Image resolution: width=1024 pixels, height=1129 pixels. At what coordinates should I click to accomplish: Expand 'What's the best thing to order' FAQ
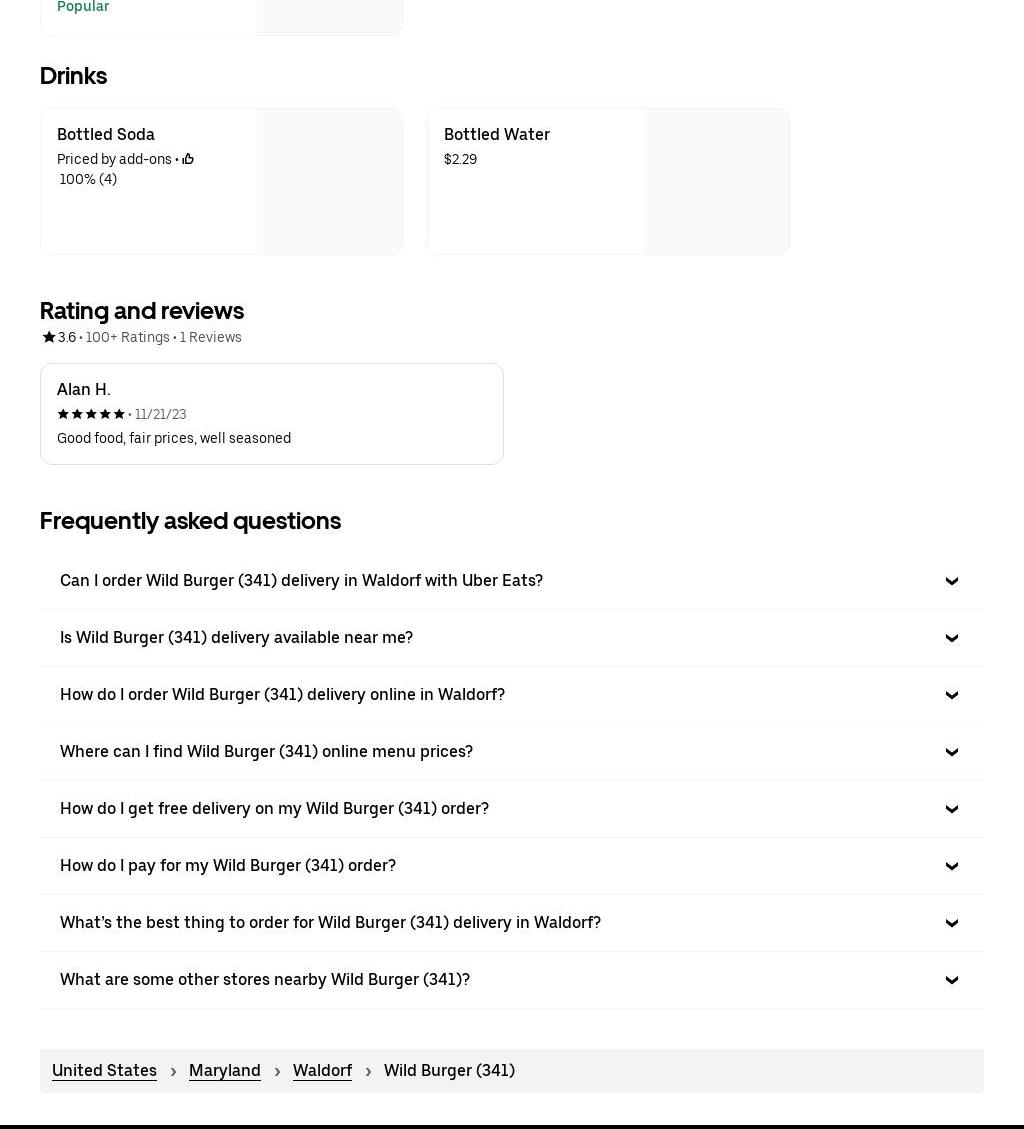coord(511,923)
